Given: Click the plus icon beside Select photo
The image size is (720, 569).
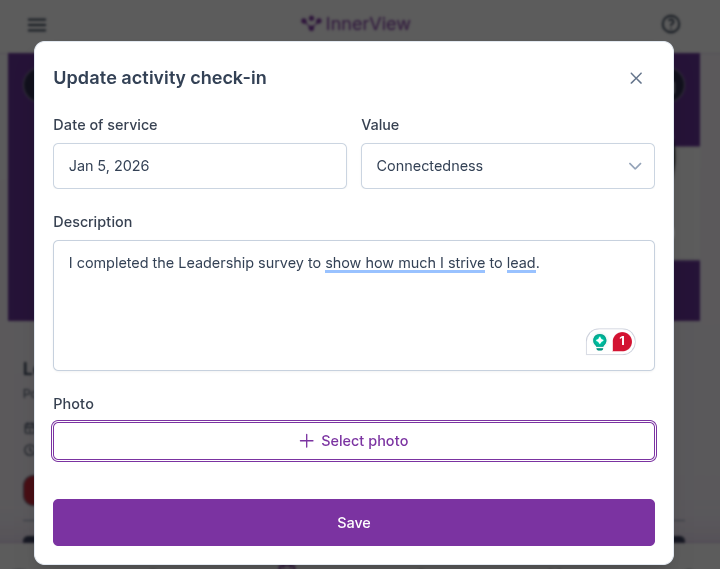Looking at the screenshot, I should coord(306,441).
